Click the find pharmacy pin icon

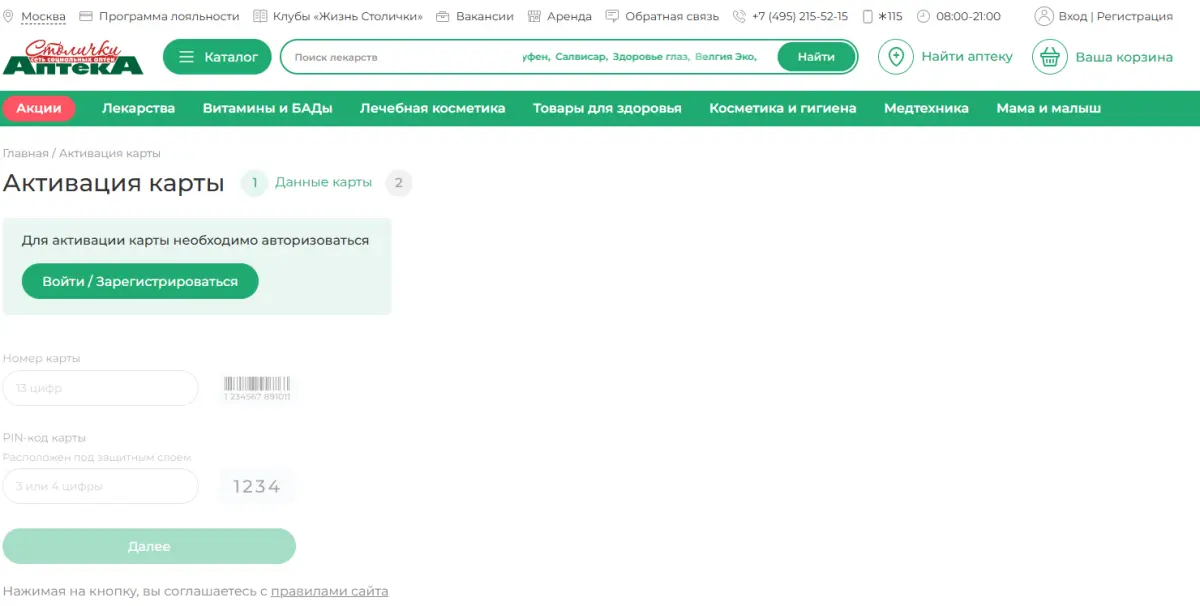[x=896, y=57]
